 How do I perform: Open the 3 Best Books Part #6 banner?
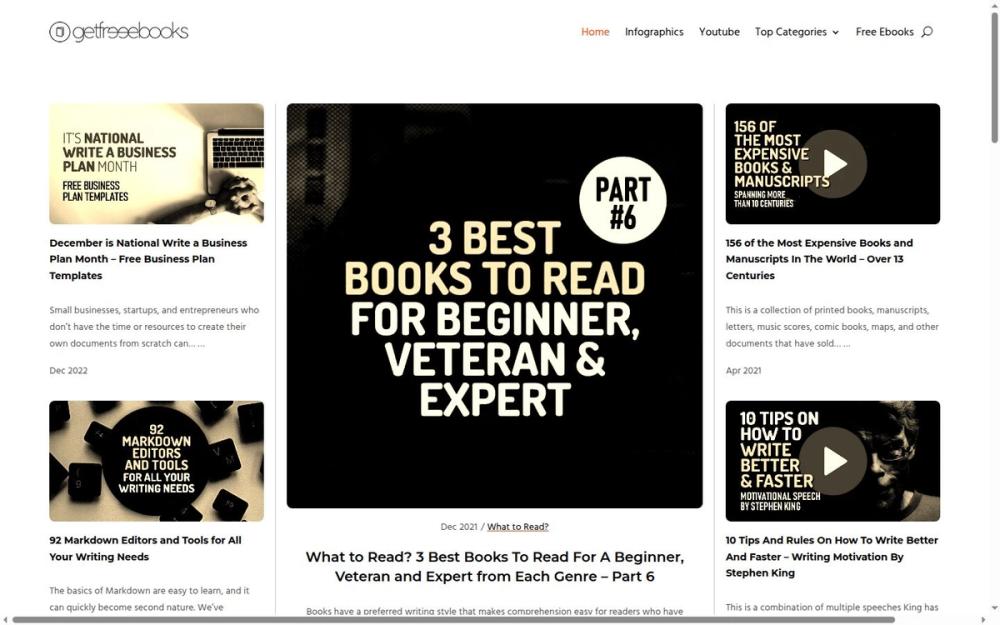(494, 306)
